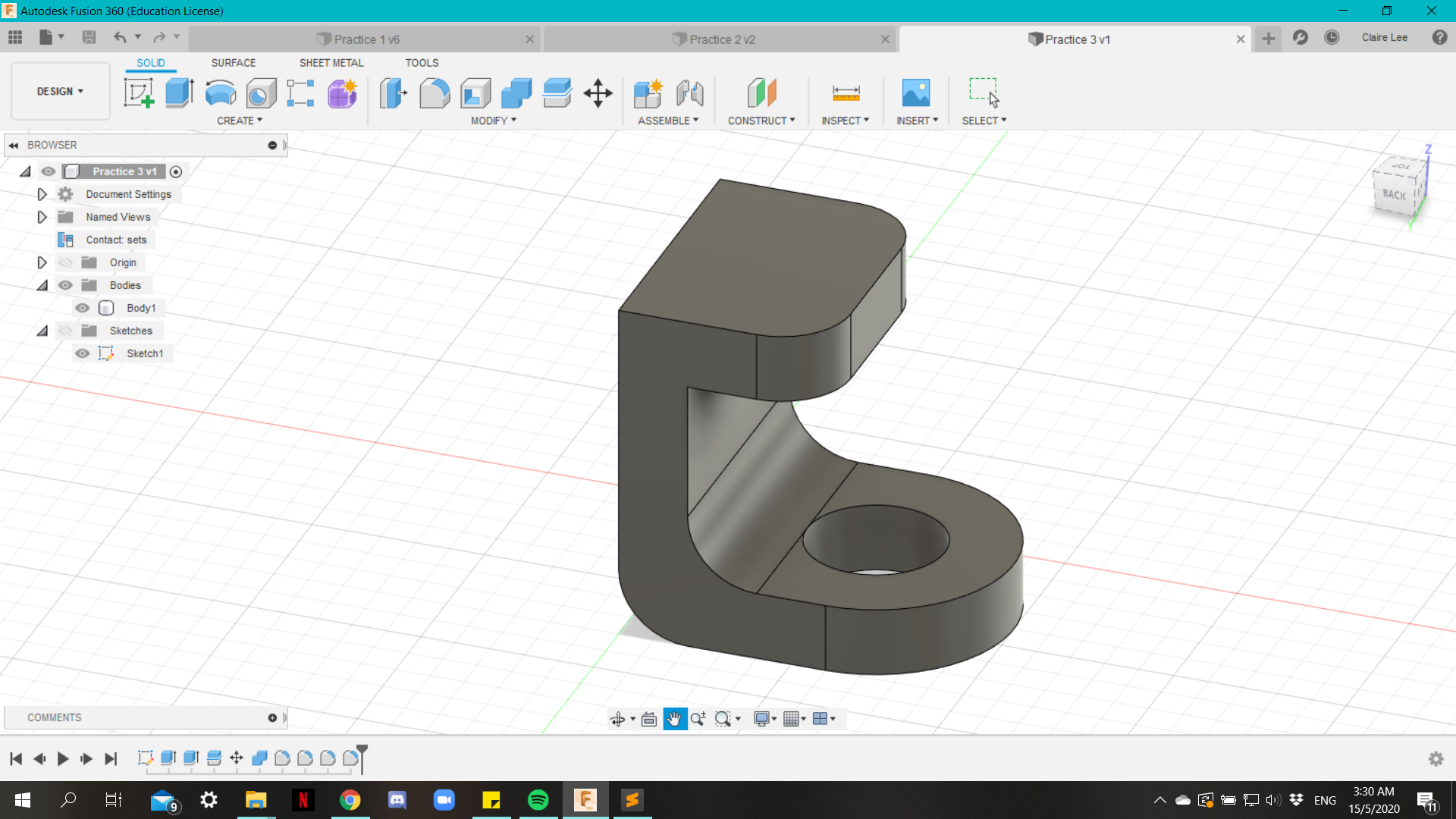Switch to the Sheet Metal tab

(x=331, y=62)
